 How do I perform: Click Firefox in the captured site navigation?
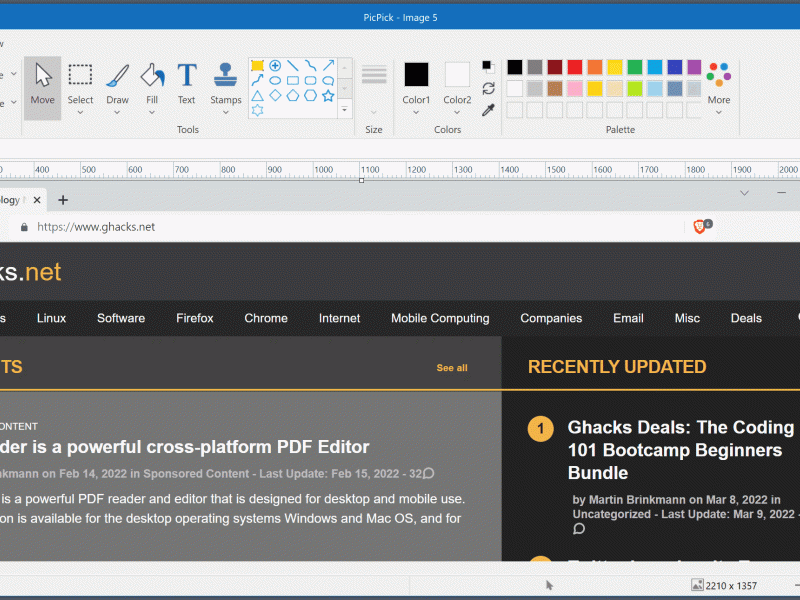point(195,318)
